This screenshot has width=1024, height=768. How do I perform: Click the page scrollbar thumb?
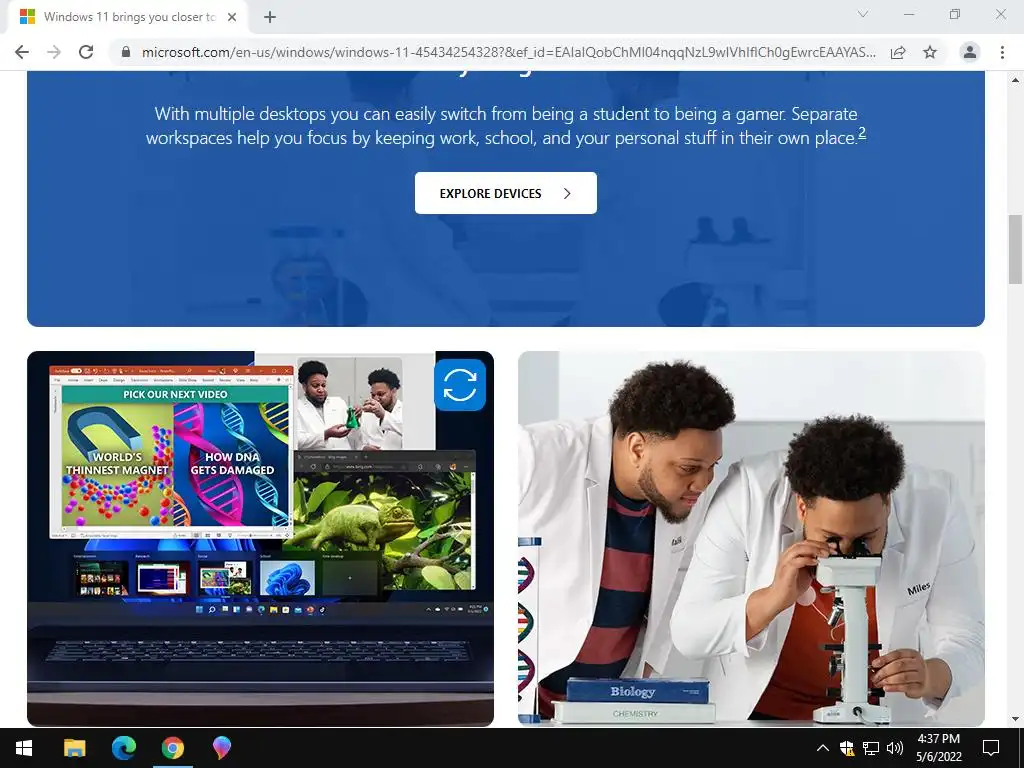(1015, 249)
